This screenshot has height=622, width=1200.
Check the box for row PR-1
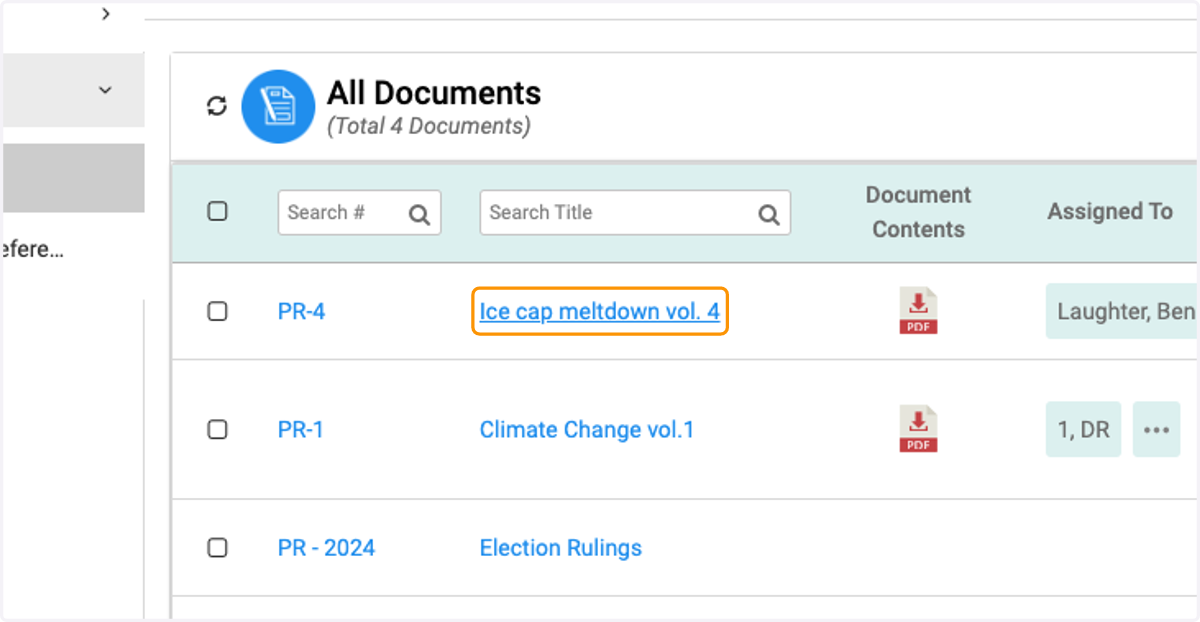[217, 429]
